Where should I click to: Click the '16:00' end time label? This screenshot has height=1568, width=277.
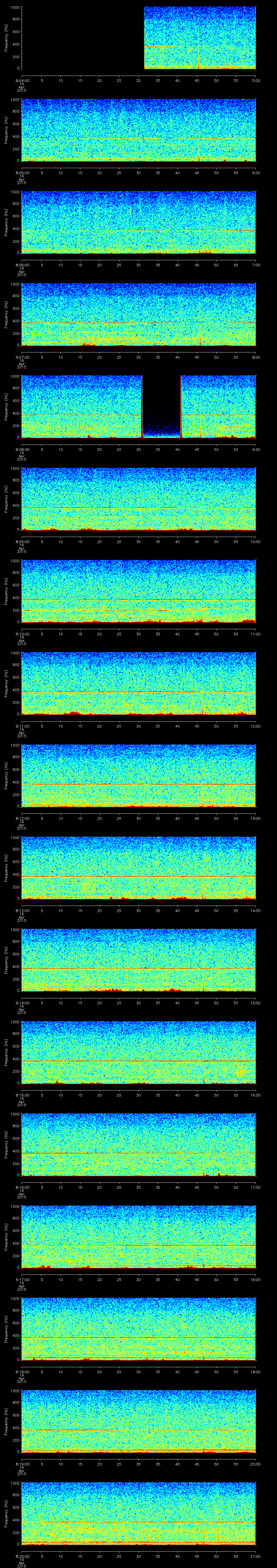pyautogui.click(x=255, y=1095)
